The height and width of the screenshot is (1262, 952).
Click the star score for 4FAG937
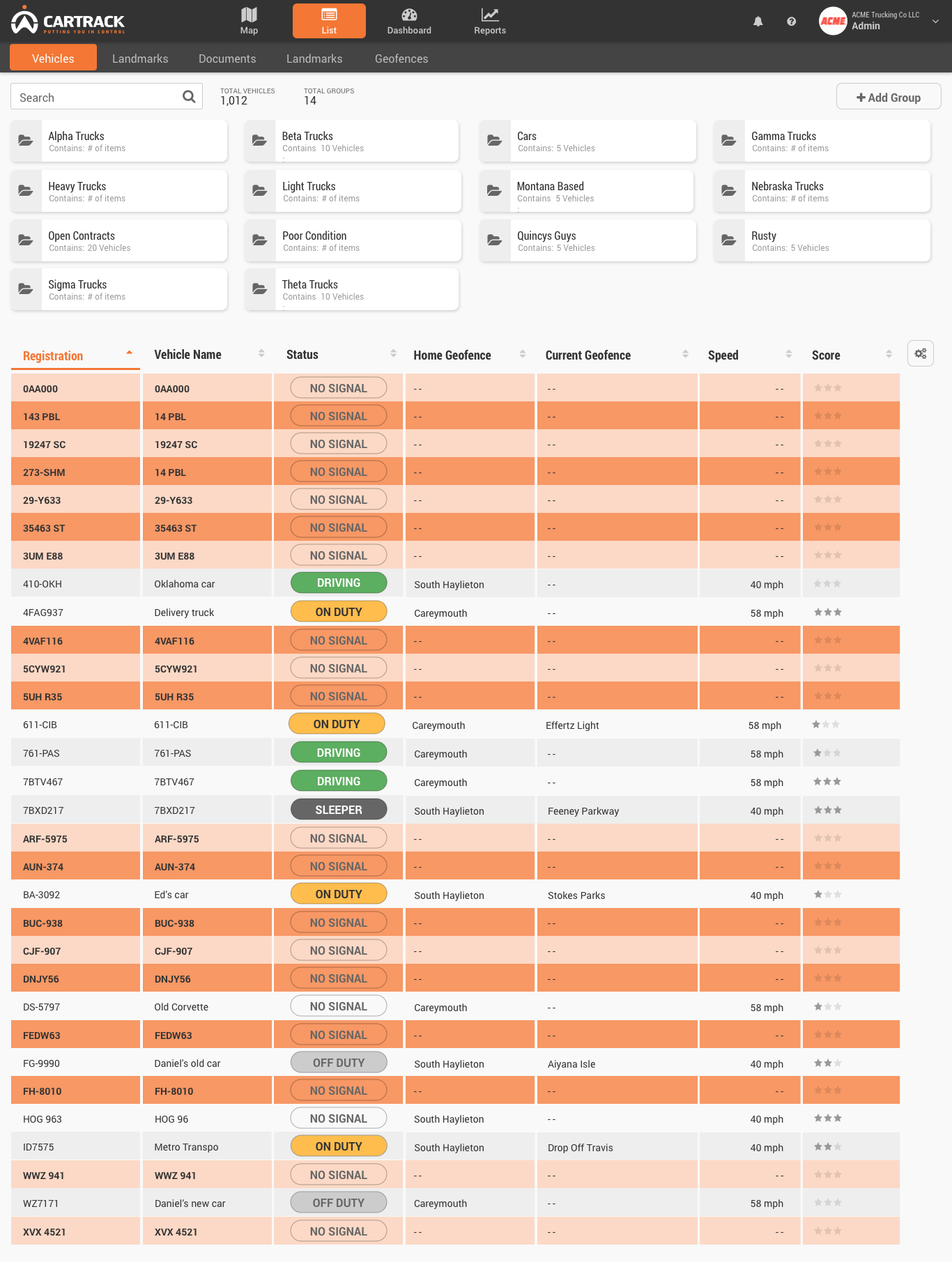tap(828, 612)
